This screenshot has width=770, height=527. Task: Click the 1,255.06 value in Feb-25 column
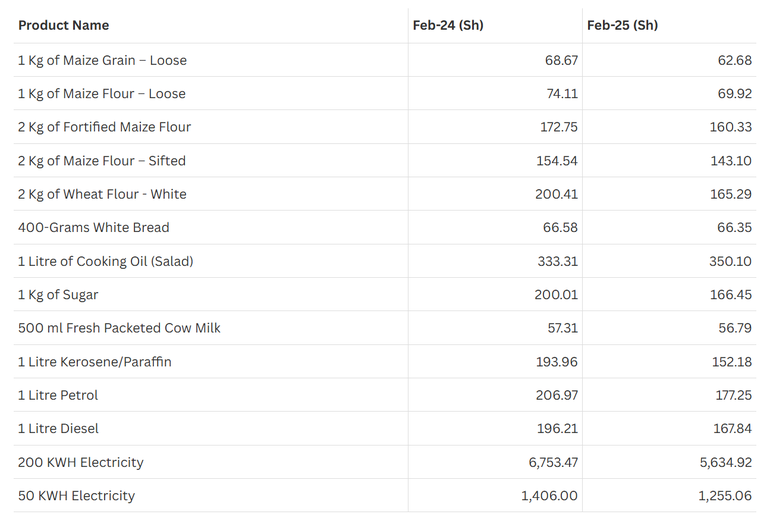724,496
